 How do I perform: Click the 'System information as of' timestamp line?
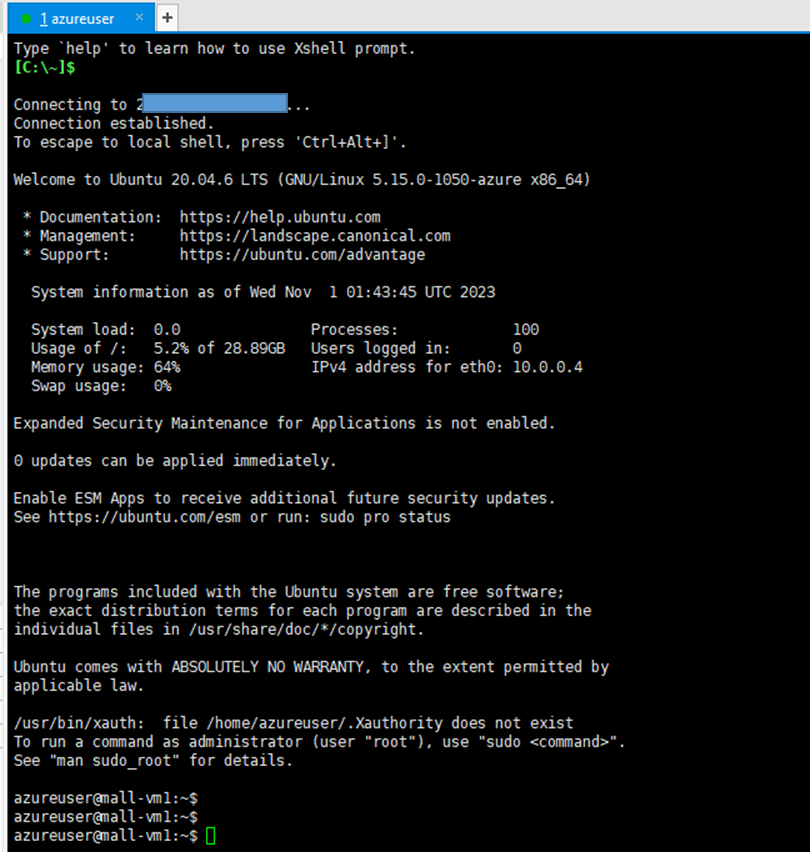tap(263, 292)
